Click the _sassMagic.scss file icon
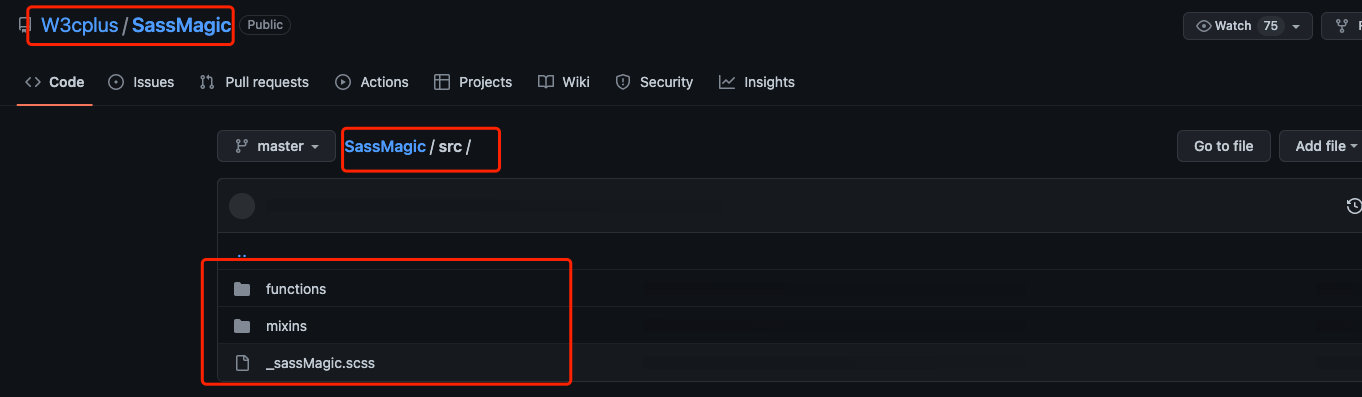 241,363
